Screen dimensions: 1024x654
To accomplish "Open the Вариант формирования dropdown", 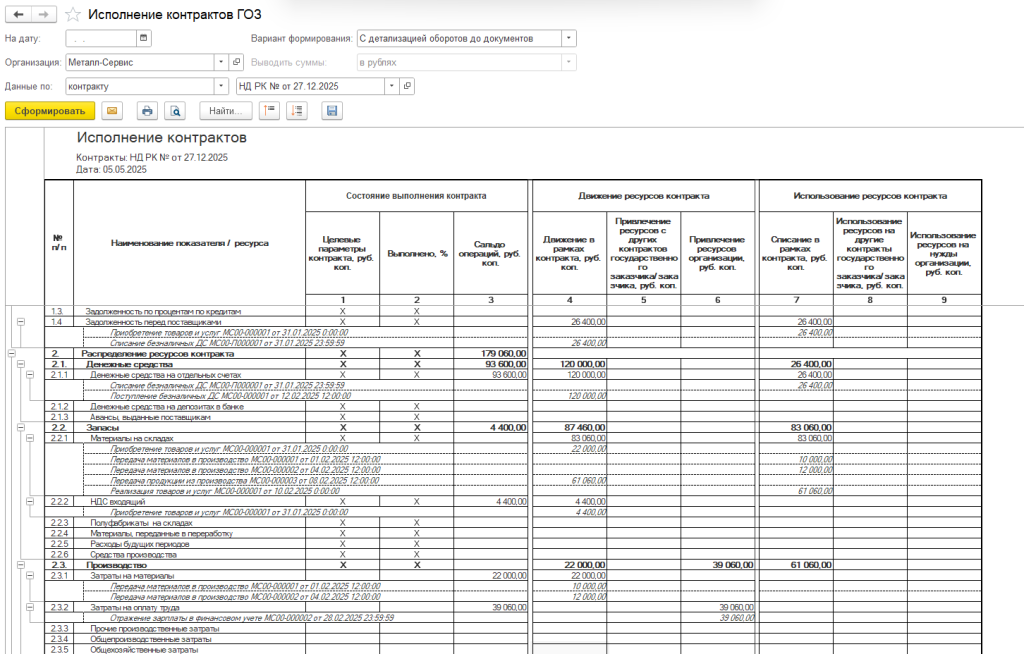I will click(x=569, y=39).
